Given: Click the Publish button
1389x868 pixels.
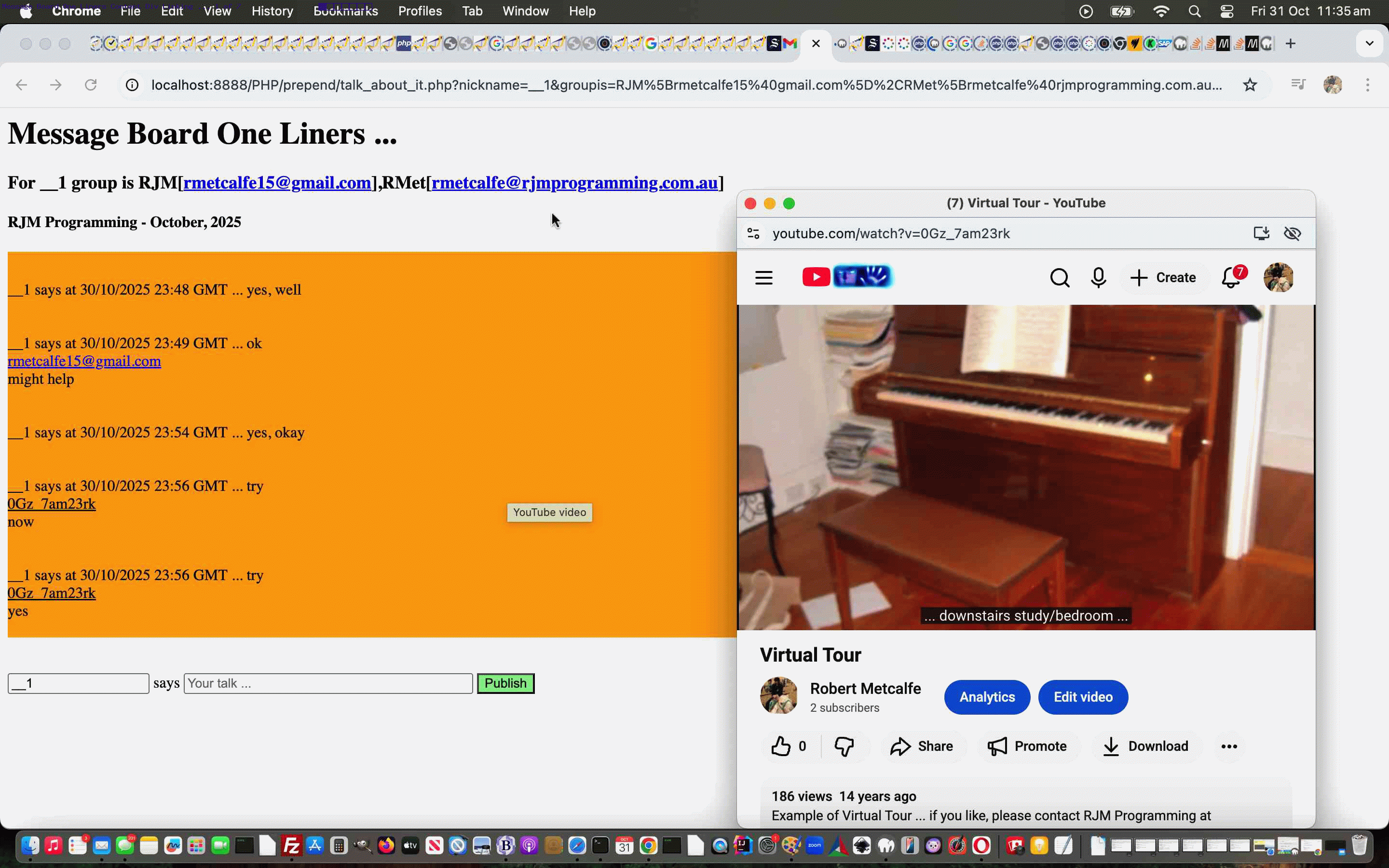Looking at the screenshot, I should click(504, 682).
